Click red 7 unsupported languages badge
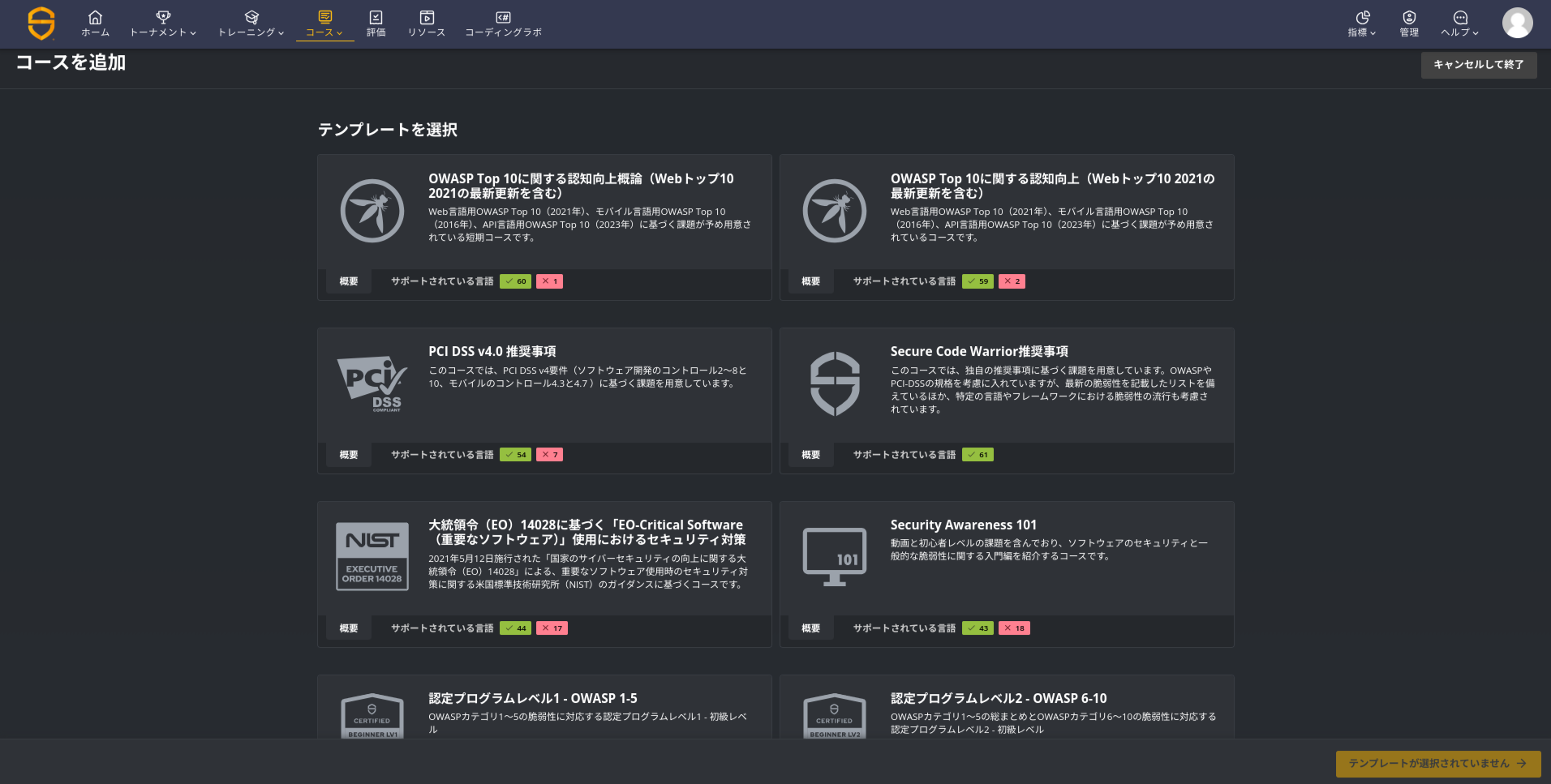The width and height of the screenshot is (1551, 784). click(549, 455)
